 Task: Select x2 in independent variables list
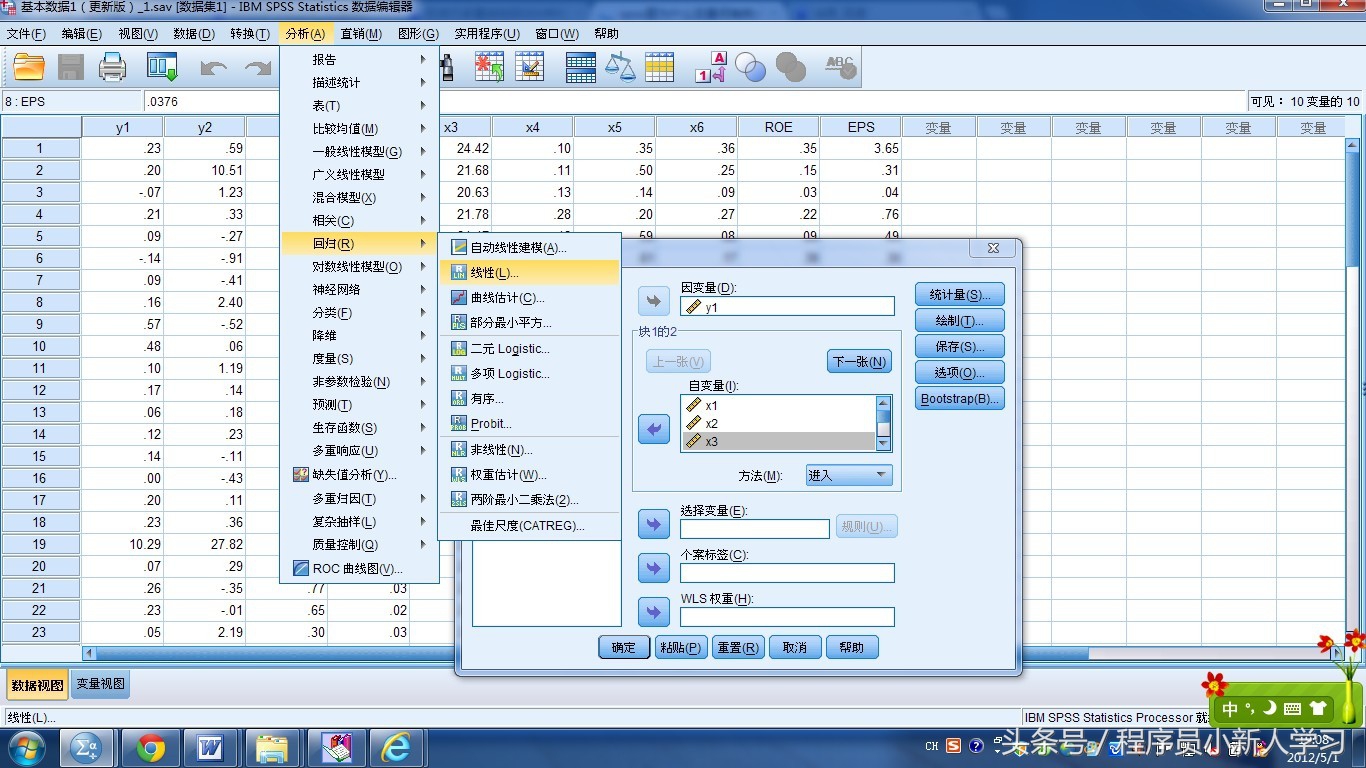pos(779,423)
